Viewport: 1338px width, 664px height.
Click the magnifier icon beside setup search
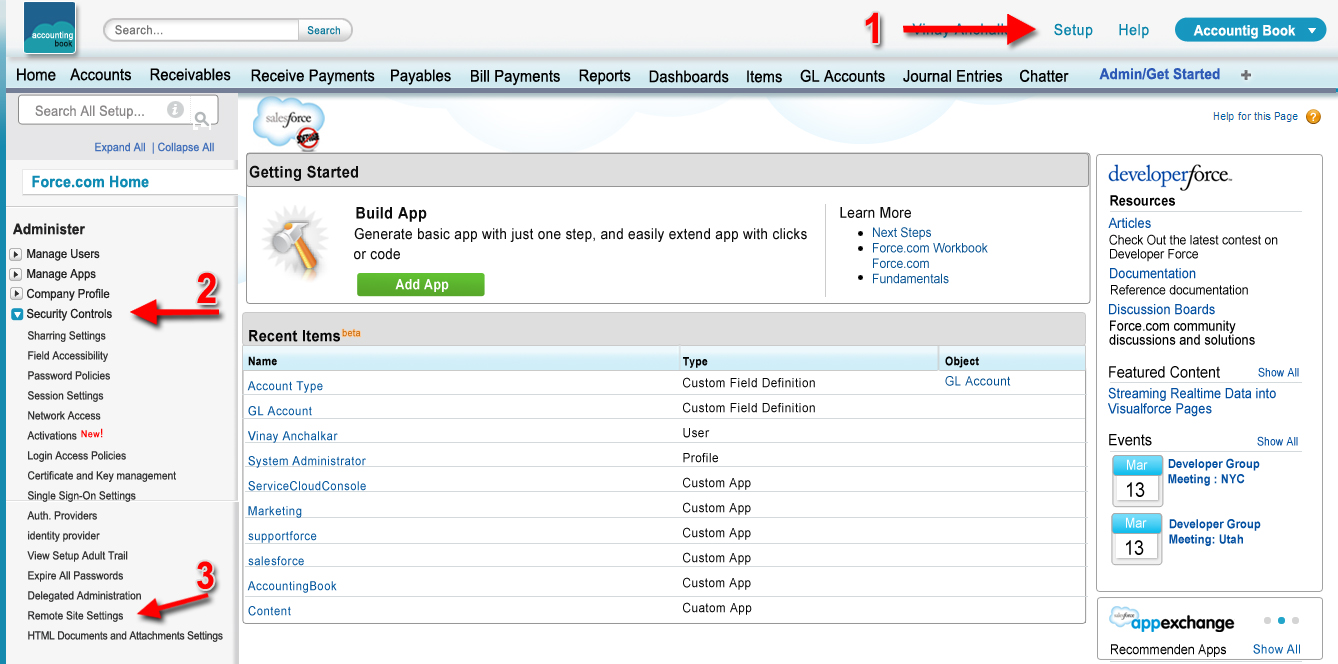[x=202, y=120]
